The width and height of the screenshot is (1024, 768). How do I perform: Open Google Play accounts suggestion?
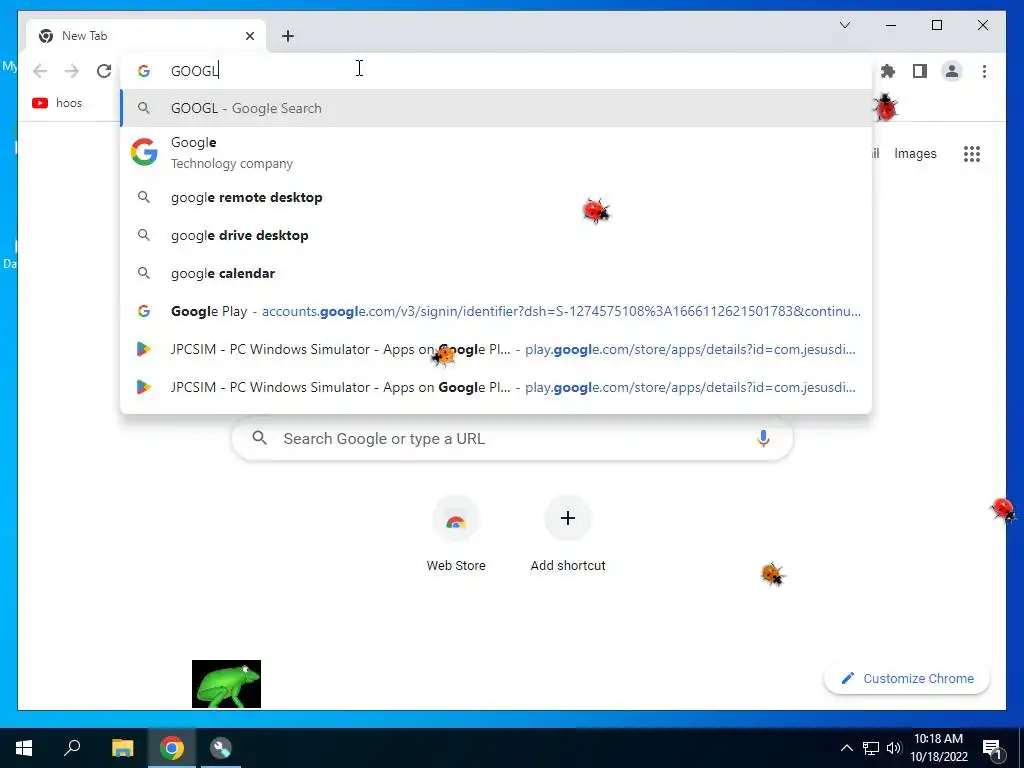click(x=496, y=311)
